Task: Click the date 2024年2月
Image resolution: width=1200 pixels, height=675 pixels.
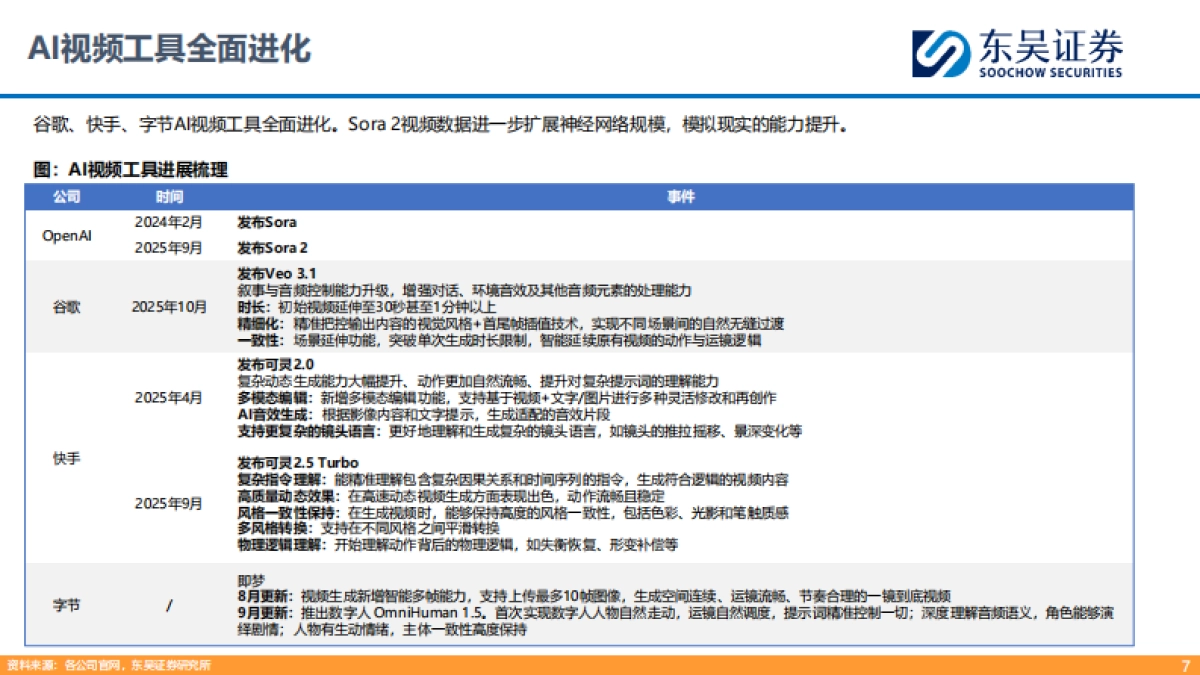Action: click(168, 223)
